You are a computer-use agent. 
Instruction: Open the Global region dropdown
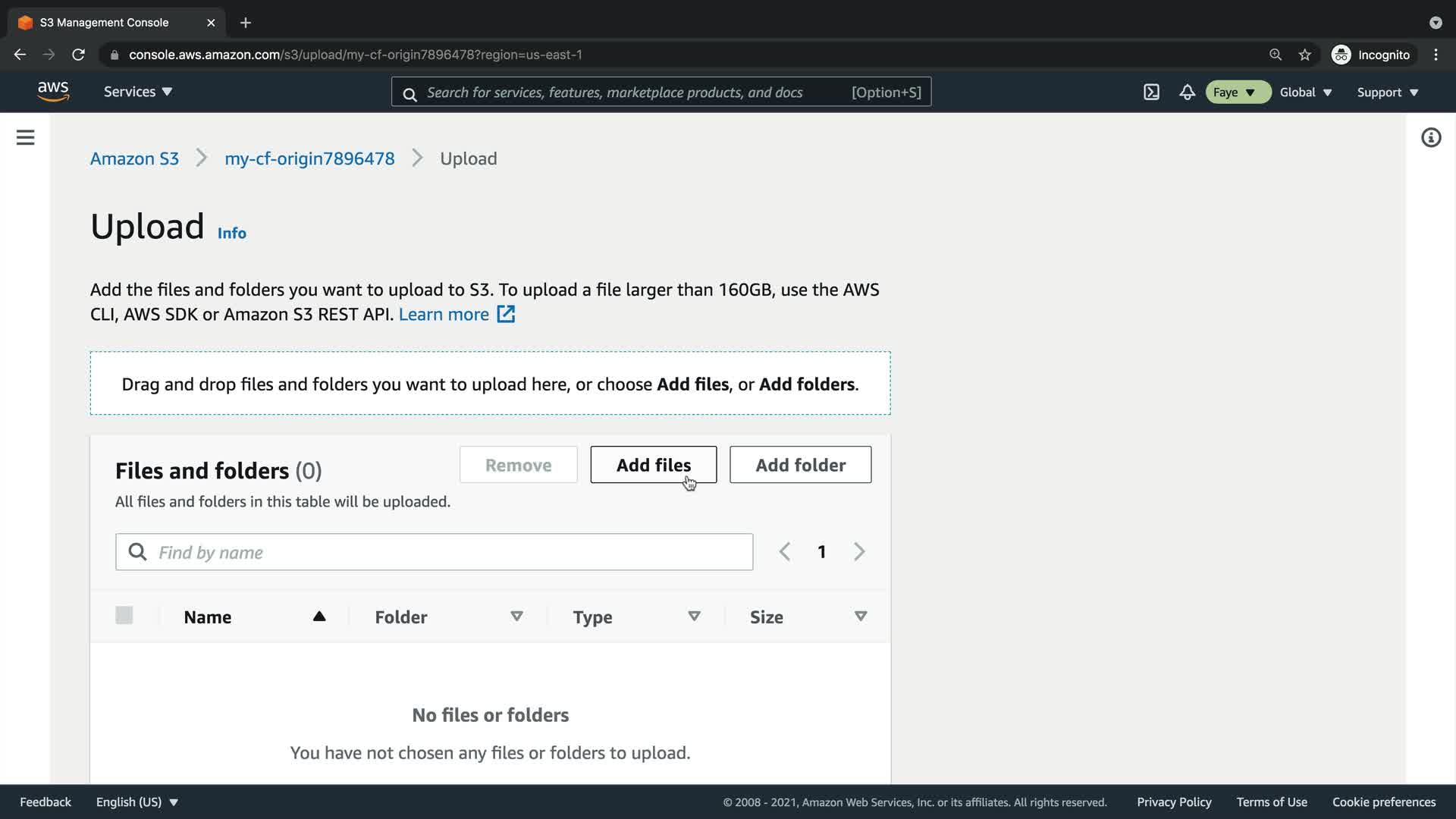[1305, 93]
